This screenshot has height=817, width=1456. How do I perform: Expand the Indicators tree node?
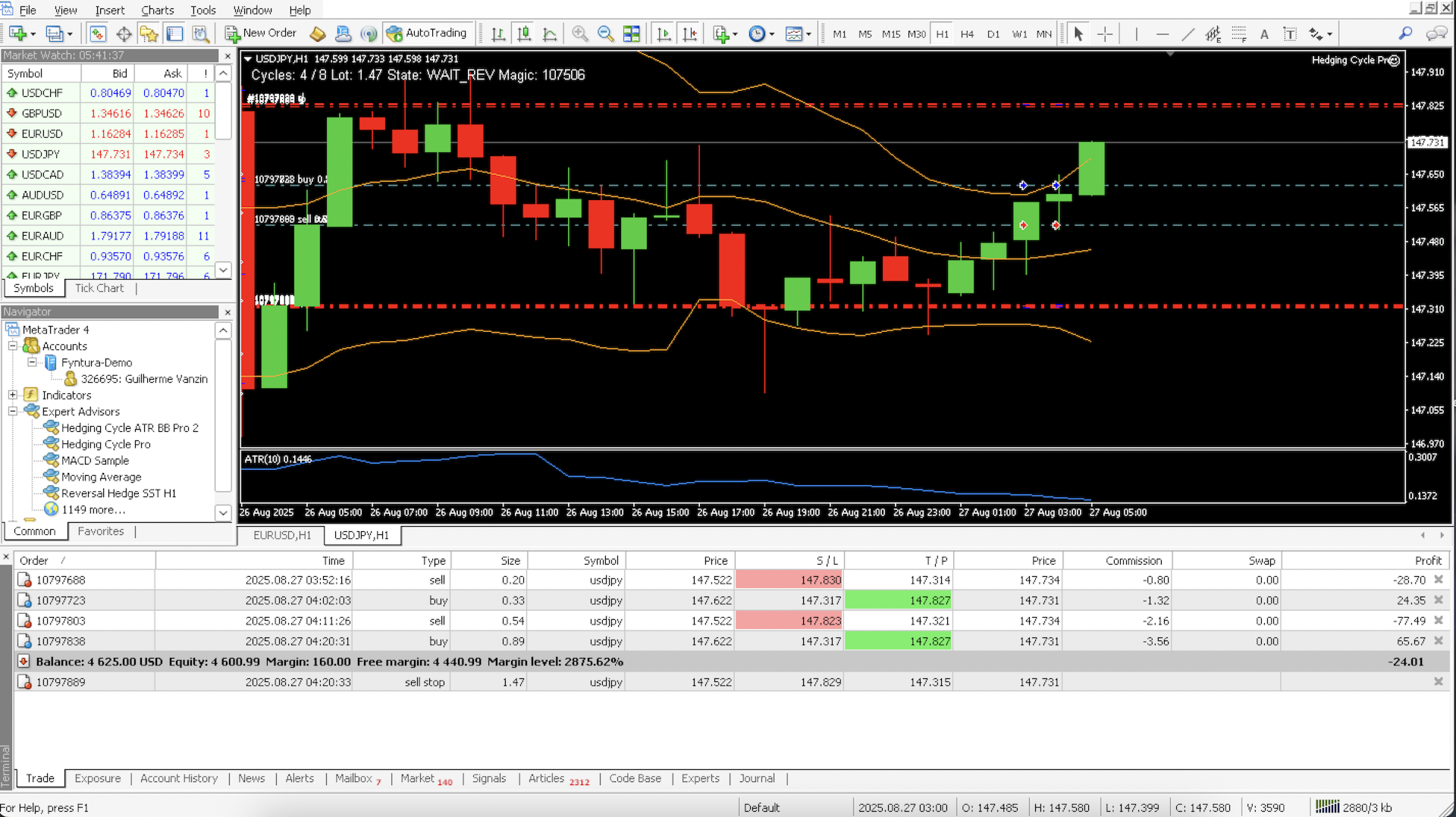coord(13,396)
